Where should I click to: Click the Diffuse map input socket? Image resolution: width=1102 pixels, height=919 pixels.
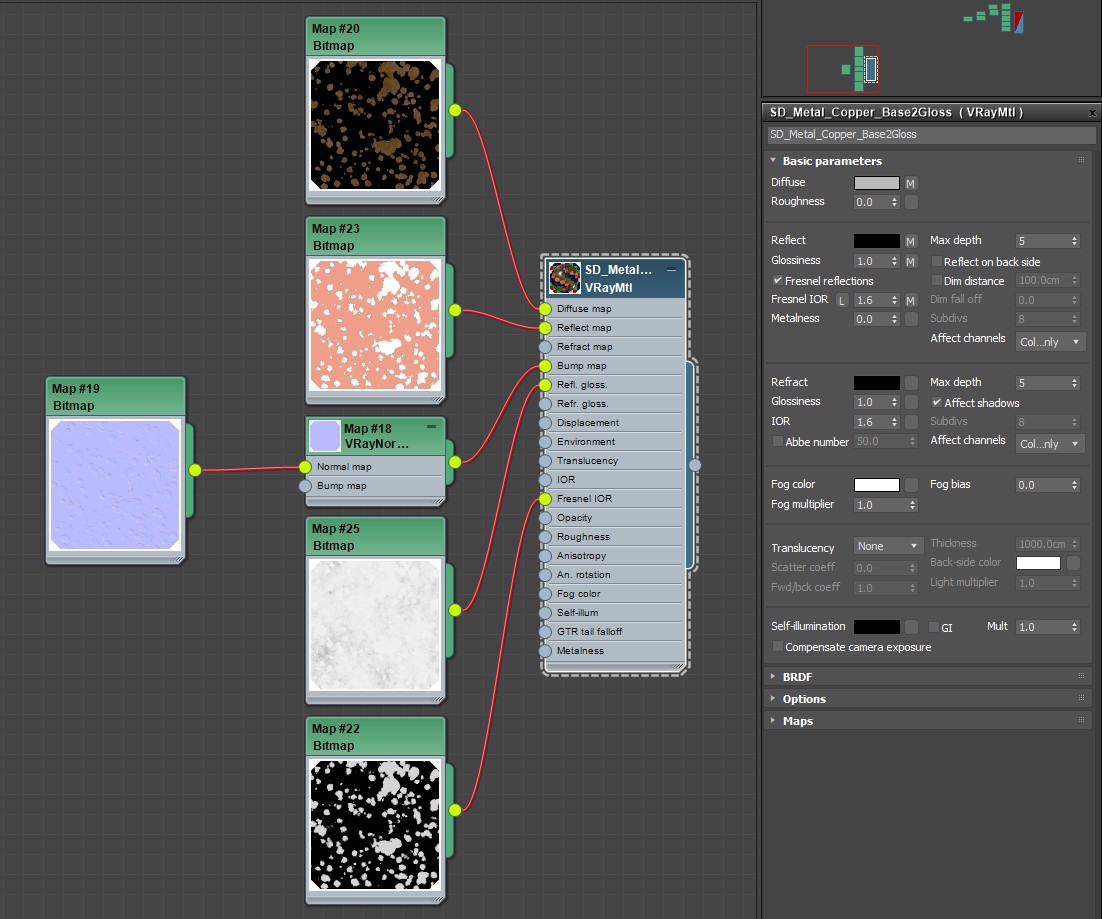[x=545, y=309]
